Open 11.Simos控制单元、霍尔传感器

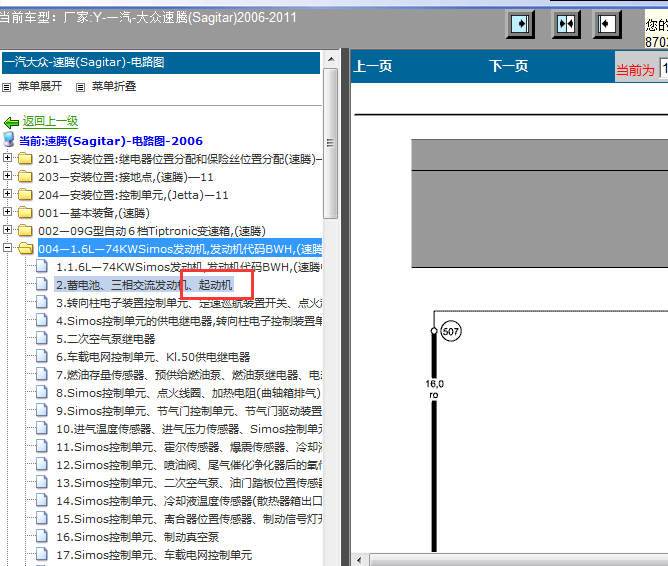[189, 447]
